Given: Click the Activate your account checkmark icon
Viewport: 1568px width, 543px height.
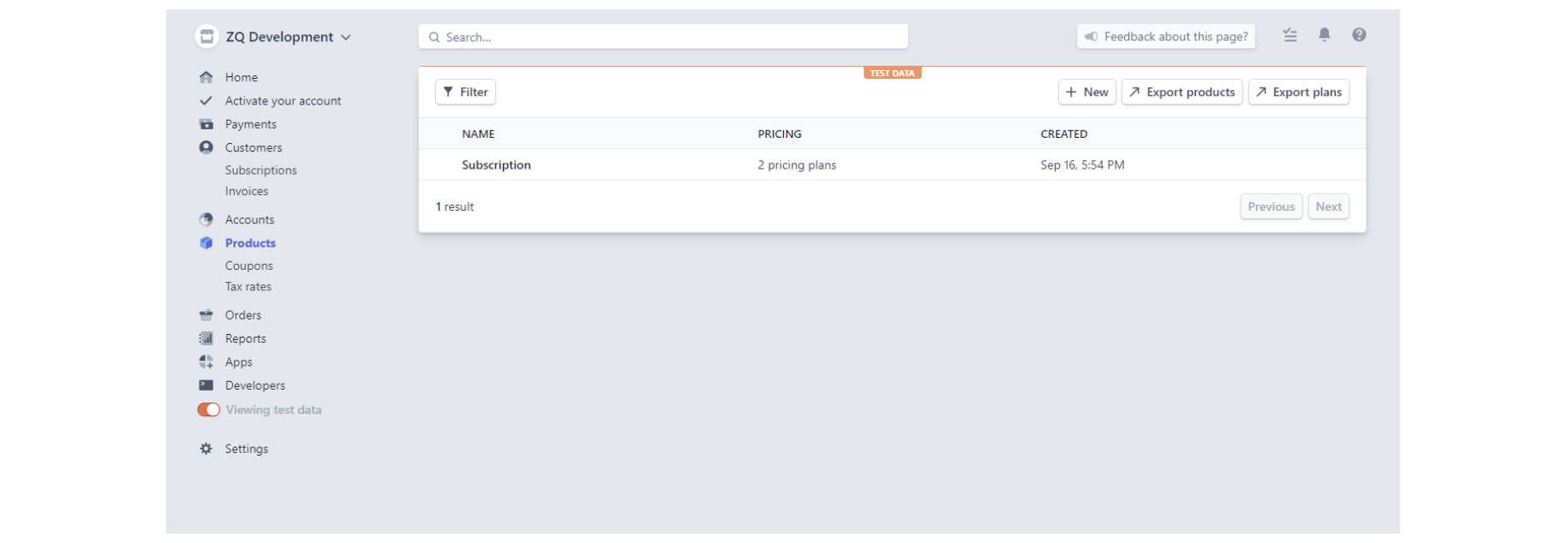Looking at the screenshot, I should coord(206,100).
